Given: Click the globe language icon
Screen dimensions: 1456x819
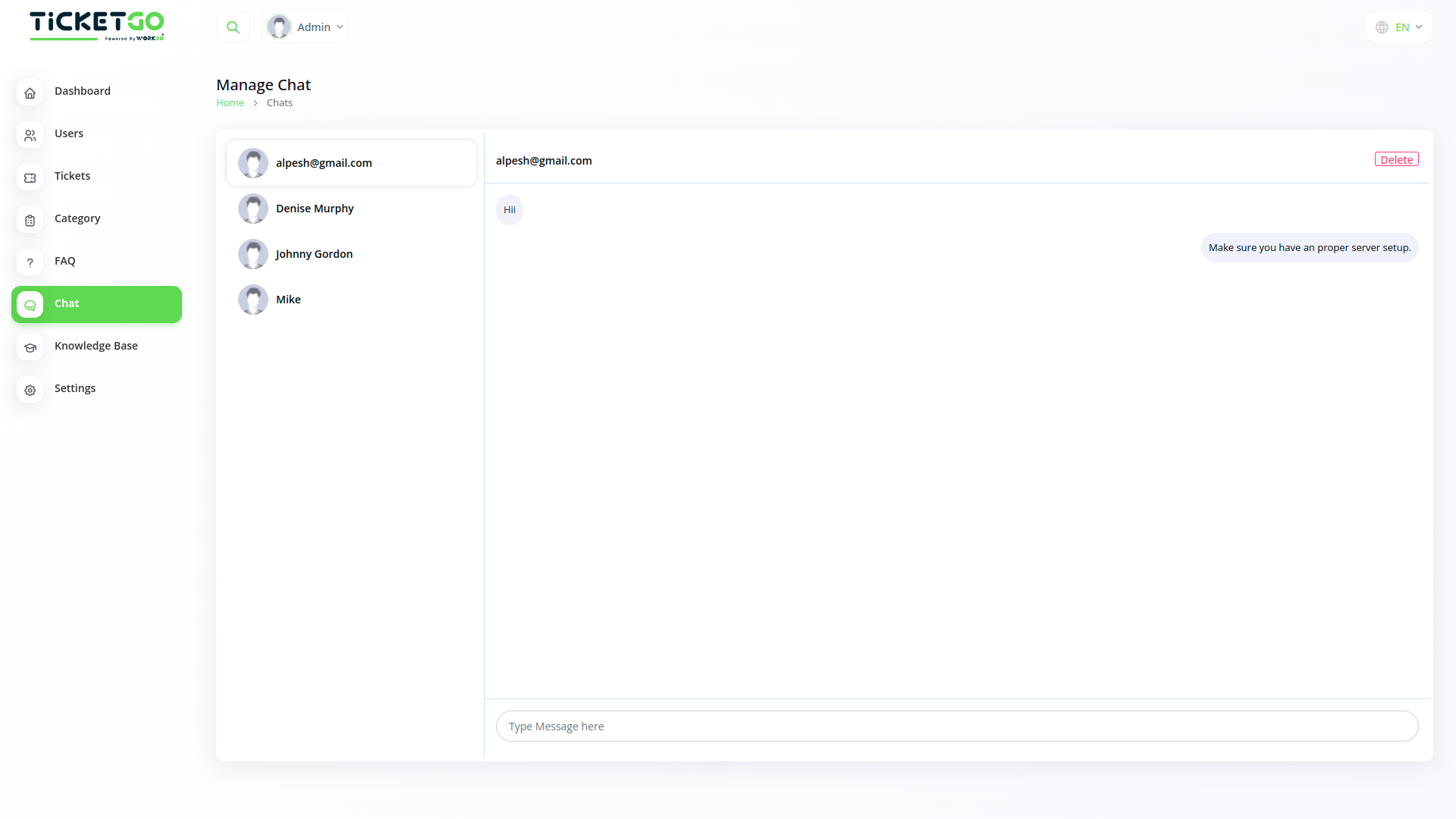Looking at the screenshot, I should pos(1382,27).
